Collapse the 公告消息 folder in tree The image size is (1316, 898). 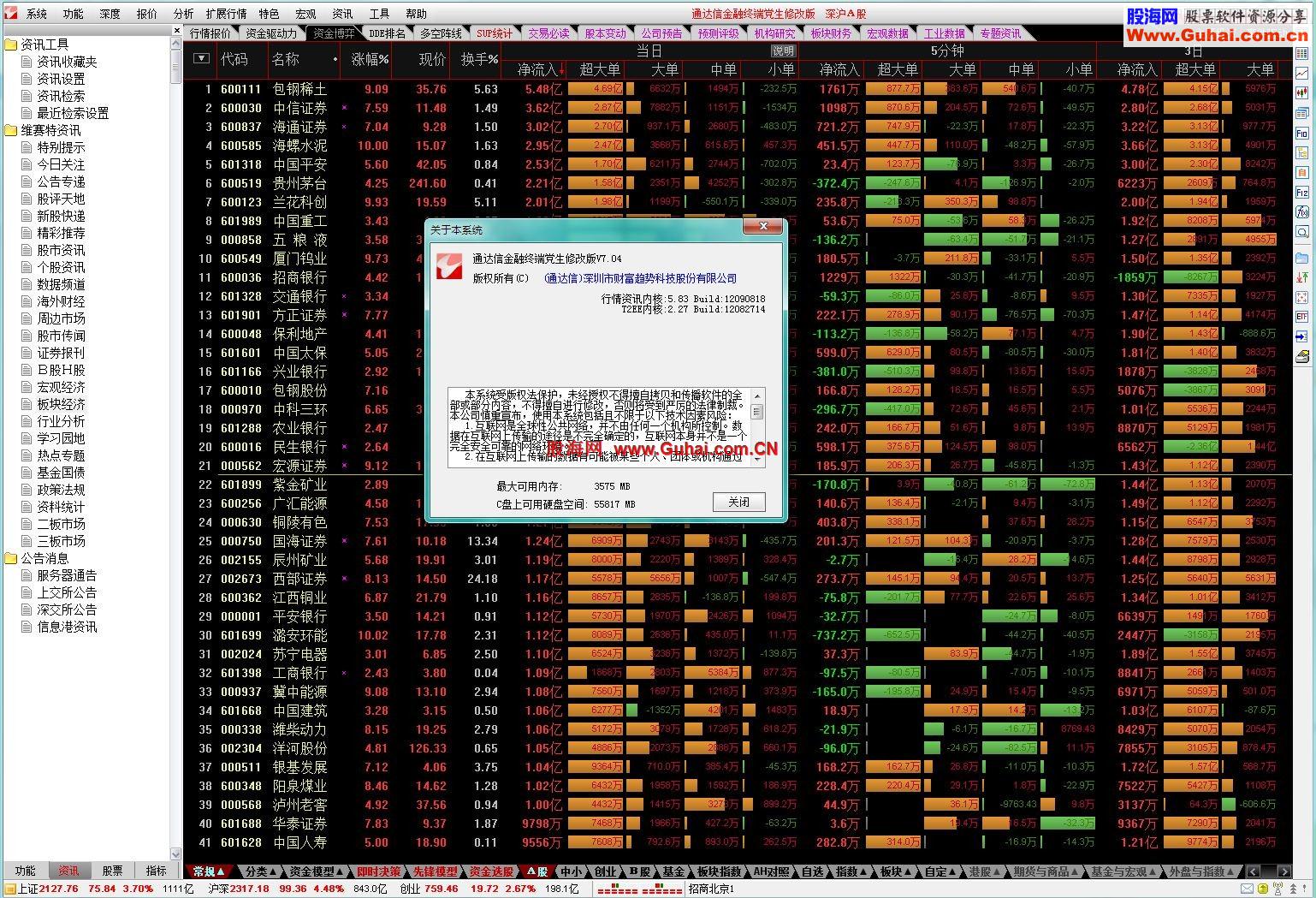click(x=10, y=558)
